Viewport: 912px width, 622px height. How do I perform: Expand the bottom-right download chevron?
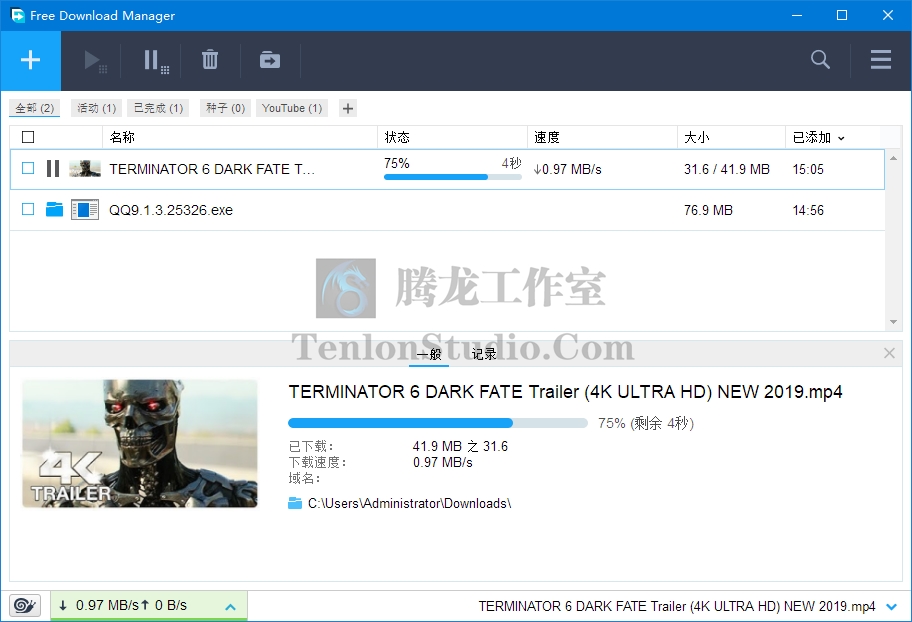tap(891, 607)
